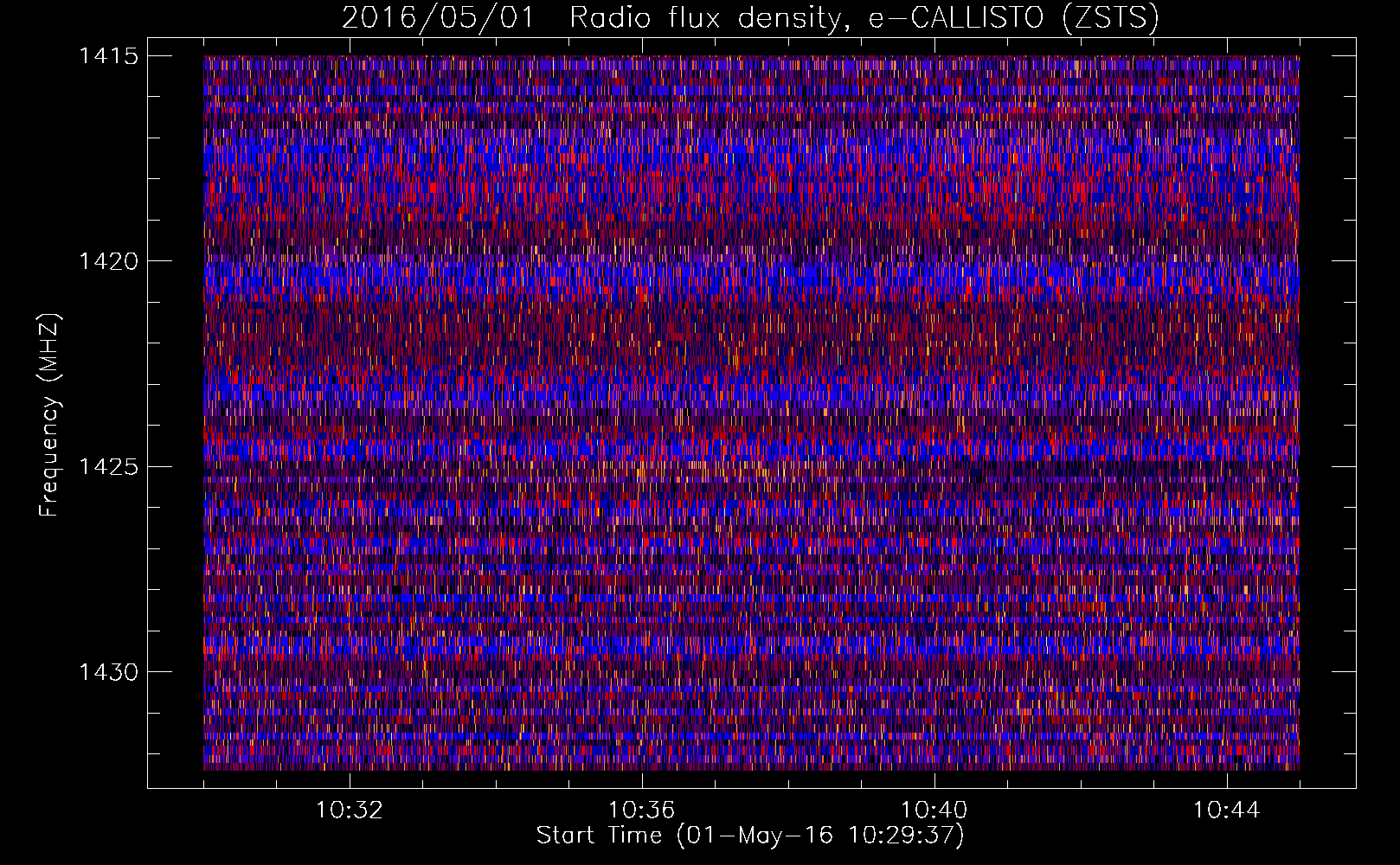The width and height of the screenshot is (1400, 865).
Task: Click the '1420' frequency axis label
Action: point(108,261)
